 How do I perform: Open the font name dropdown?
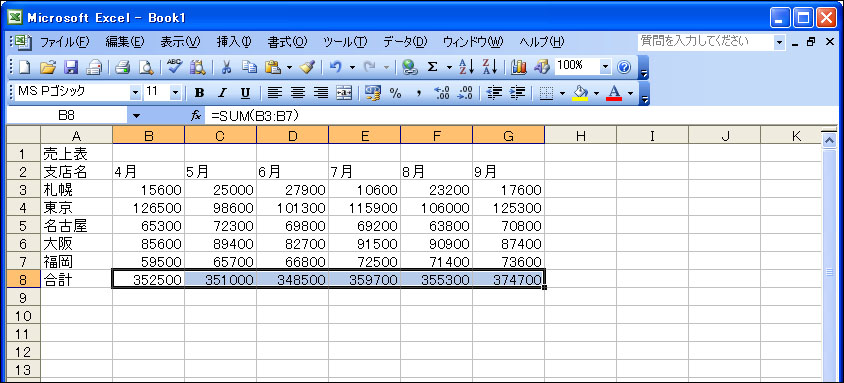[135, 93]
